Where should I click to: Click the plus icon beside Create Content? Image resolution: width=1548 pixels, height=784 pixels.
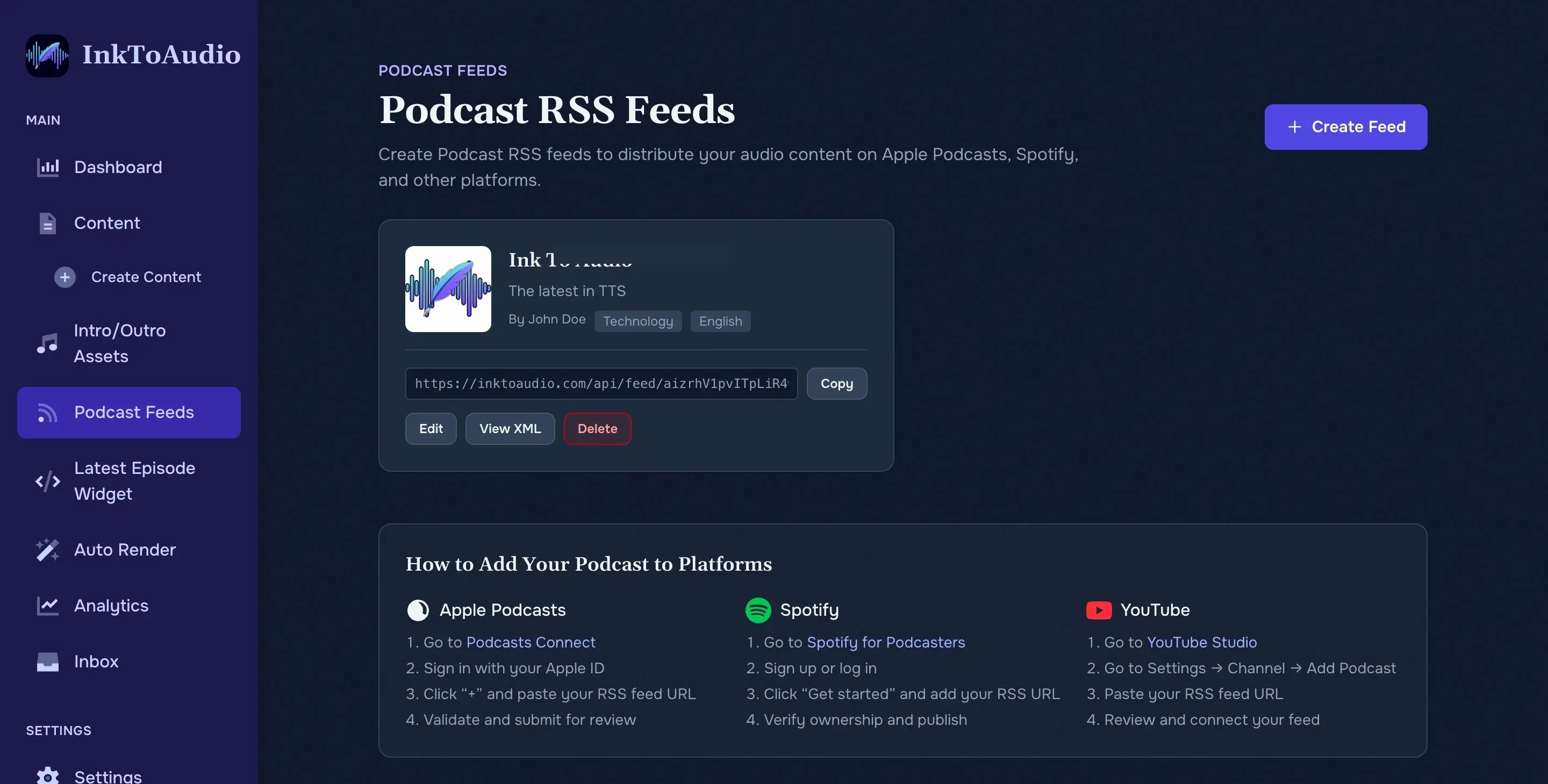(65, 277)
